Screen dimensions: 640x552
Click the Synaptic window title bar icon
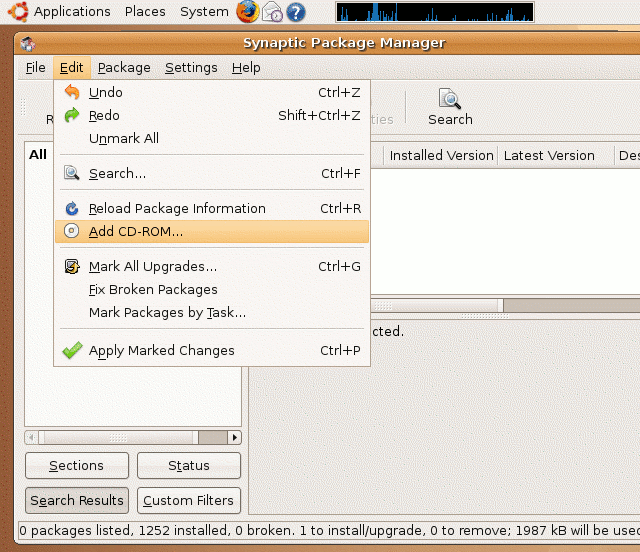pyautogui.click(x=28, y=44)
